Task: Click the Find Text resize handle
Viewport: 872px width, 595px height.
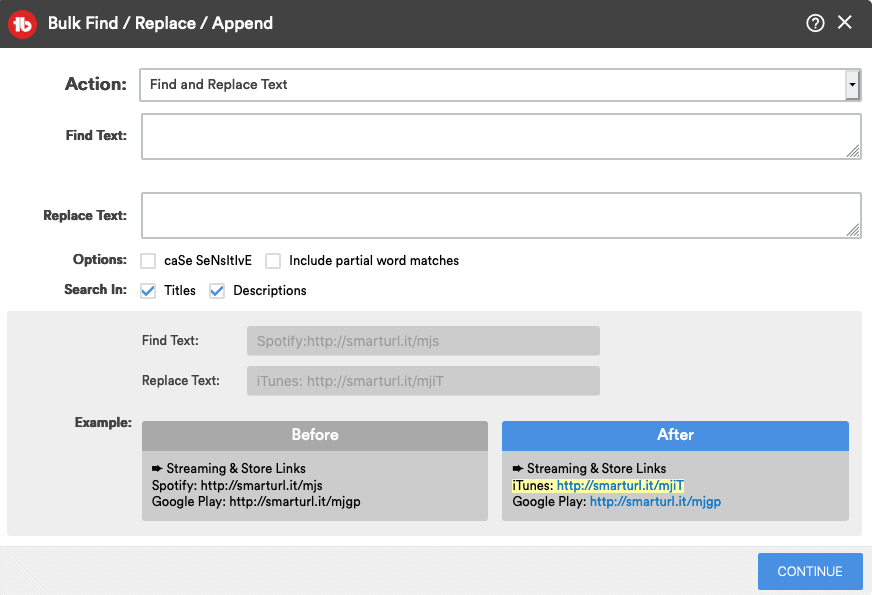Action: [853, 151]
